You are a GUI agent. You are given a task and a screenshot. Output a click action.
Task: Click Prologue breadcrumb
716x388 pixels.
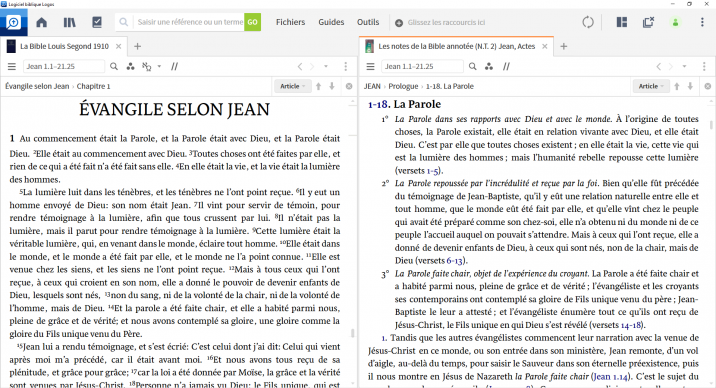point(403,86)
